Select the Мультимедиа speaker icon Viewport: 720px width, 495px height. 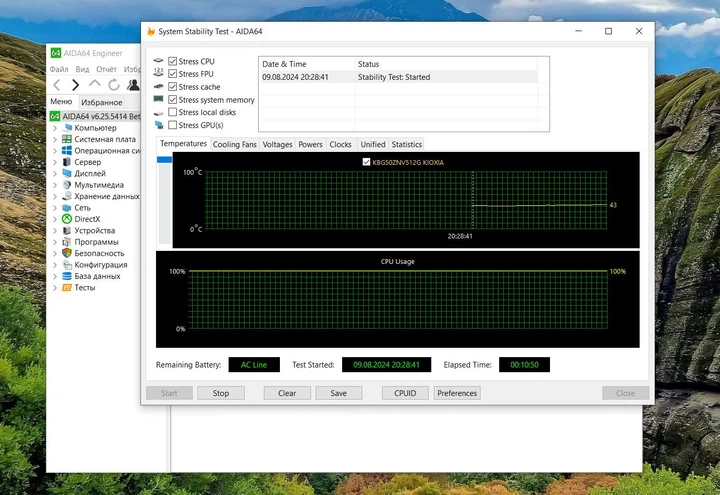(x=67, y=185)
